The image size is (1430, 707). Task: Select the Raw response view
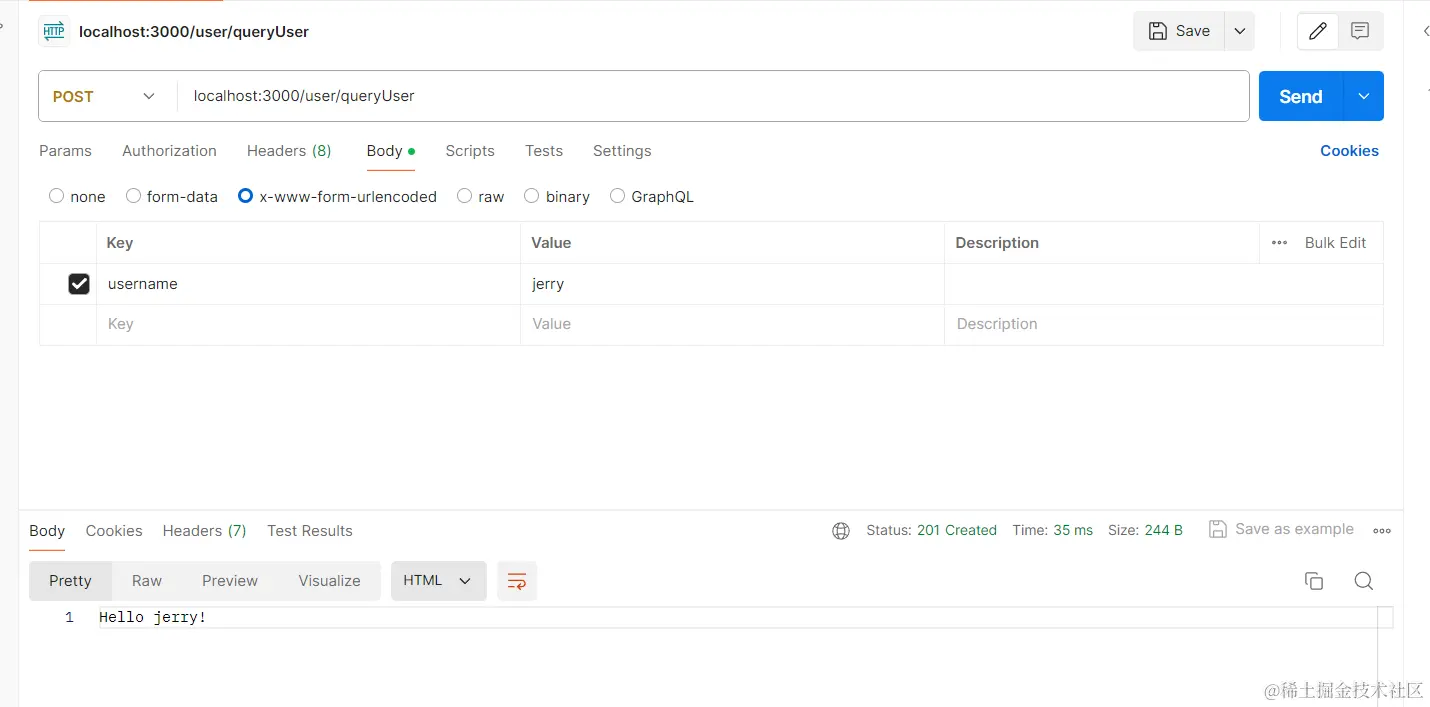click(x=147, y=581)
